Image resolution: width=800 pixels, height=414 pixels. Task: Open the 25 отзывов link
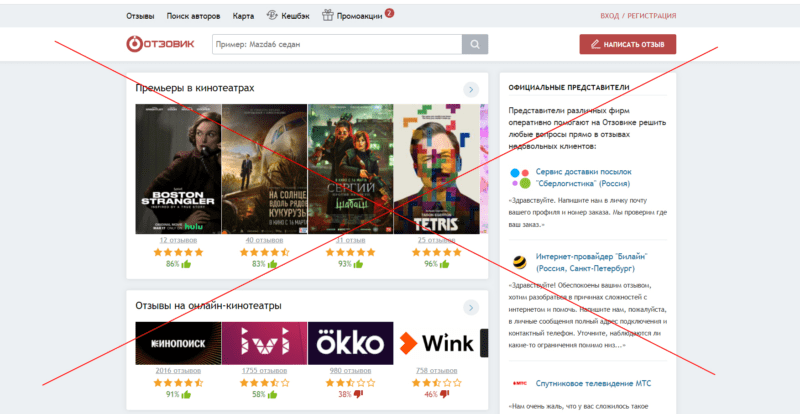437,240
